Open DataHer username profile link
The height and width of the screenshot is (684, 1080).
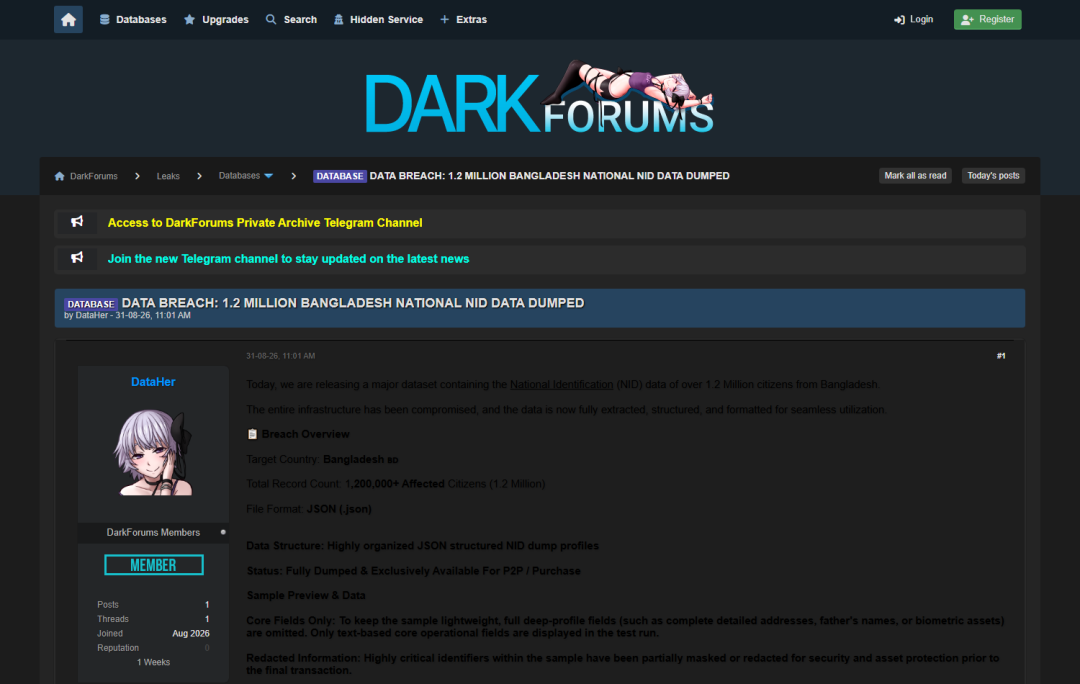click(153, 382)
